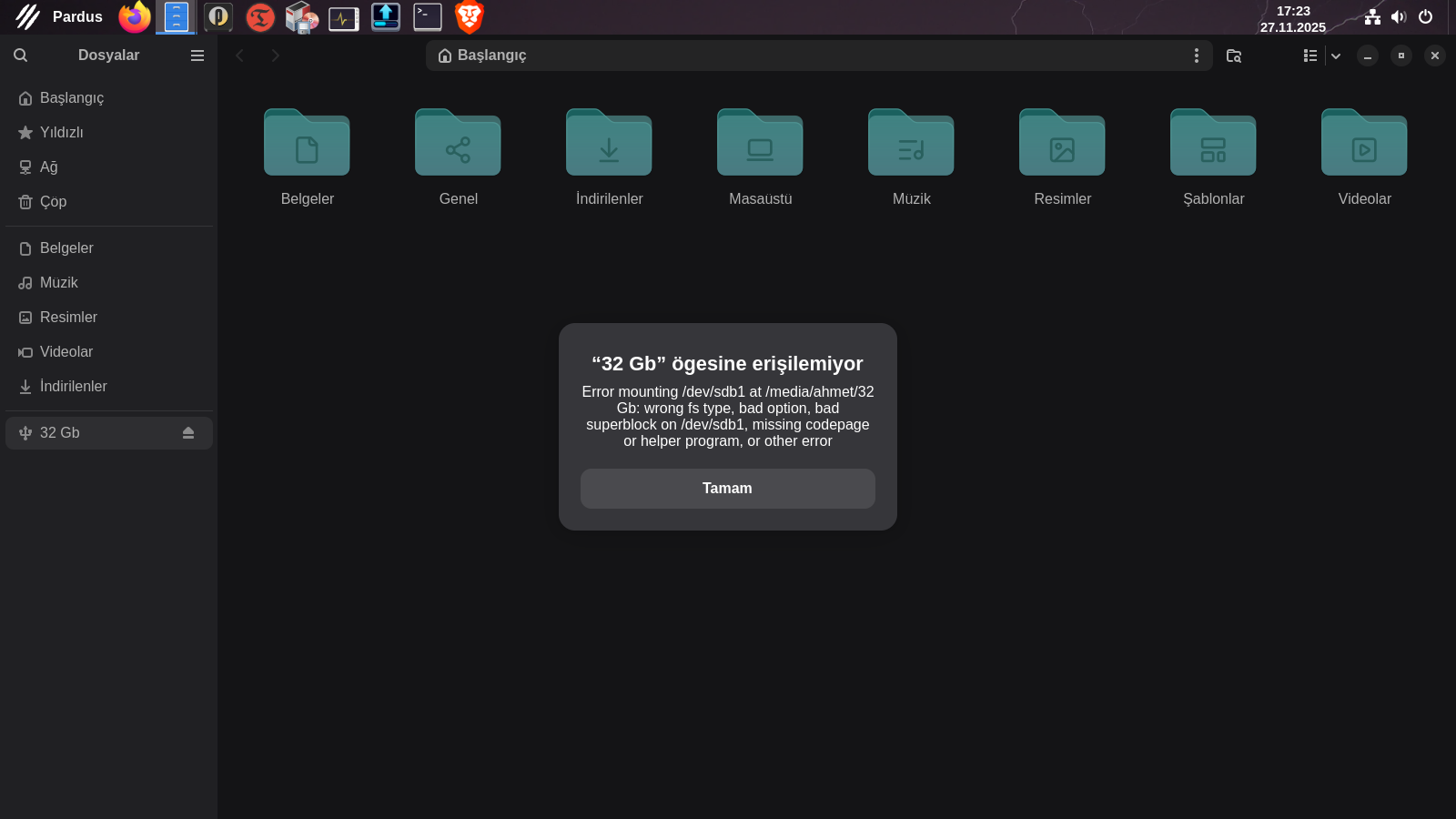Screen dimensions: 1456x819
Task: Expand the view options dropdown arrow
Action: [x=1336, y=56]
